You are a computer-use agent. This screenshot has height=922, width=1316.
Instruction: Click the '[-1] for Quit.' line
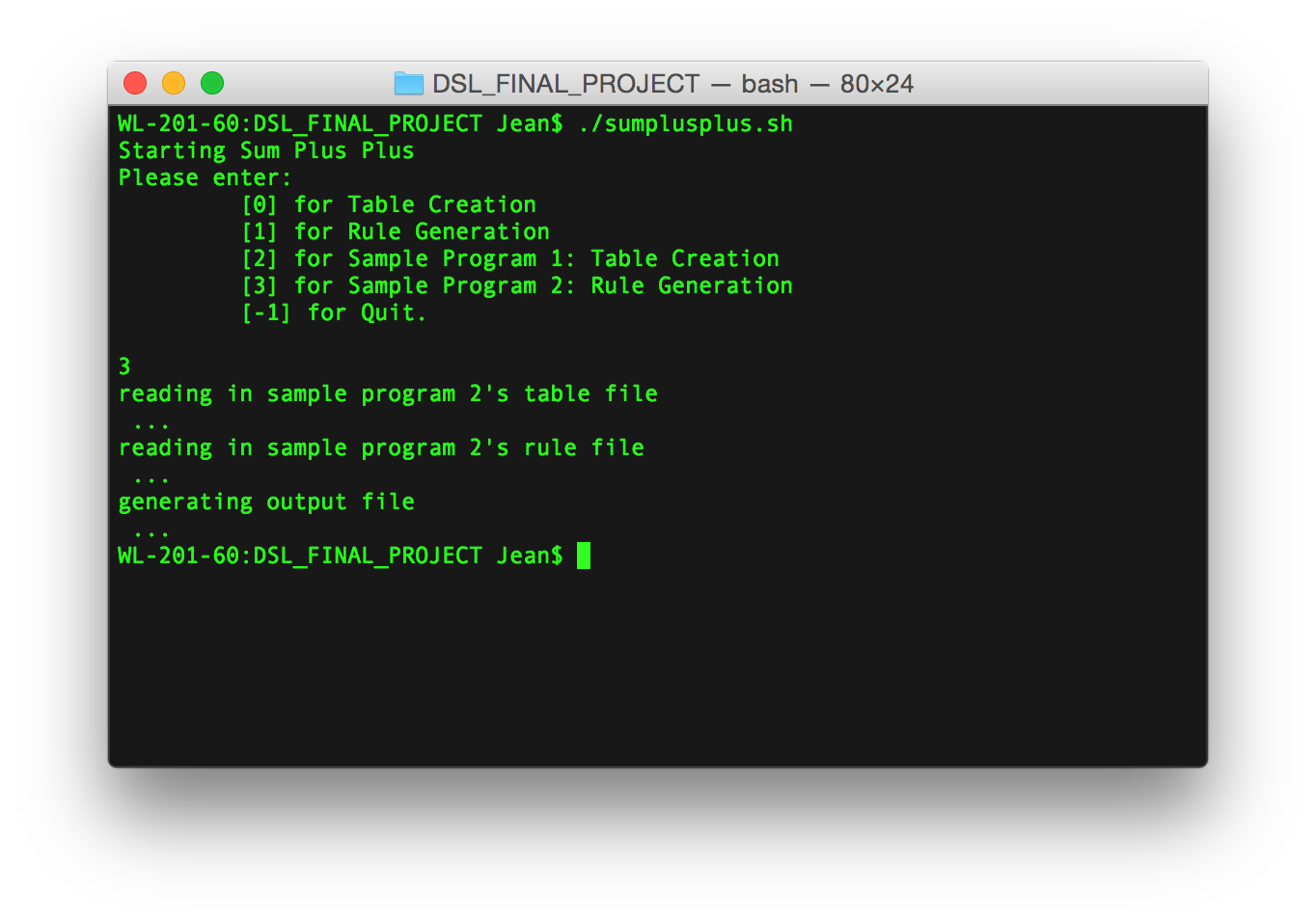click(334, 312)
